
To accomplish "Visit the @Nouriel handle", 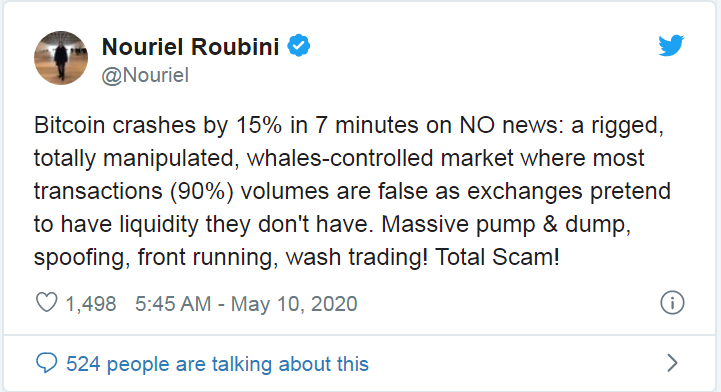I will coord(145,75).
